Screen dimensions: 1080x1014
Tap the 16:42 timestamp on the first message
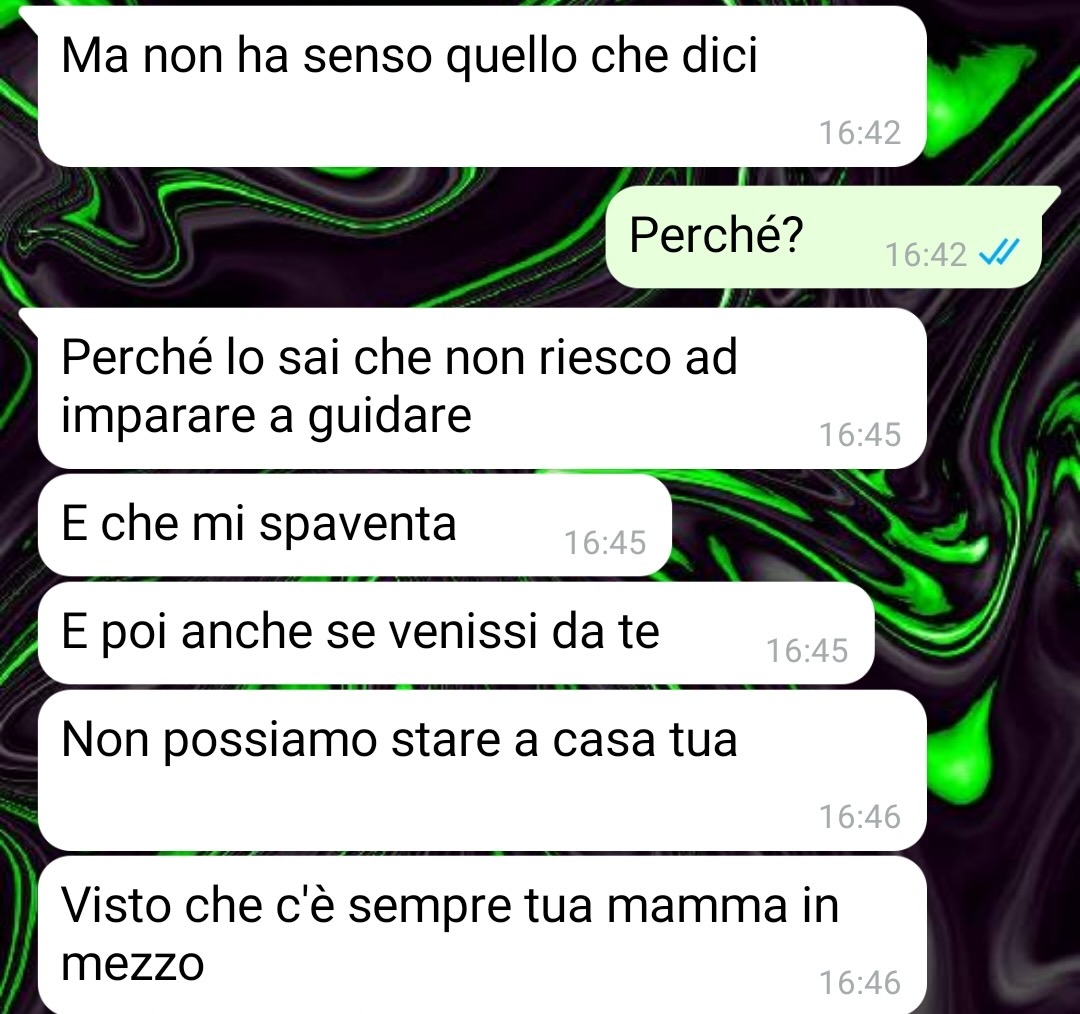point(860,133)
